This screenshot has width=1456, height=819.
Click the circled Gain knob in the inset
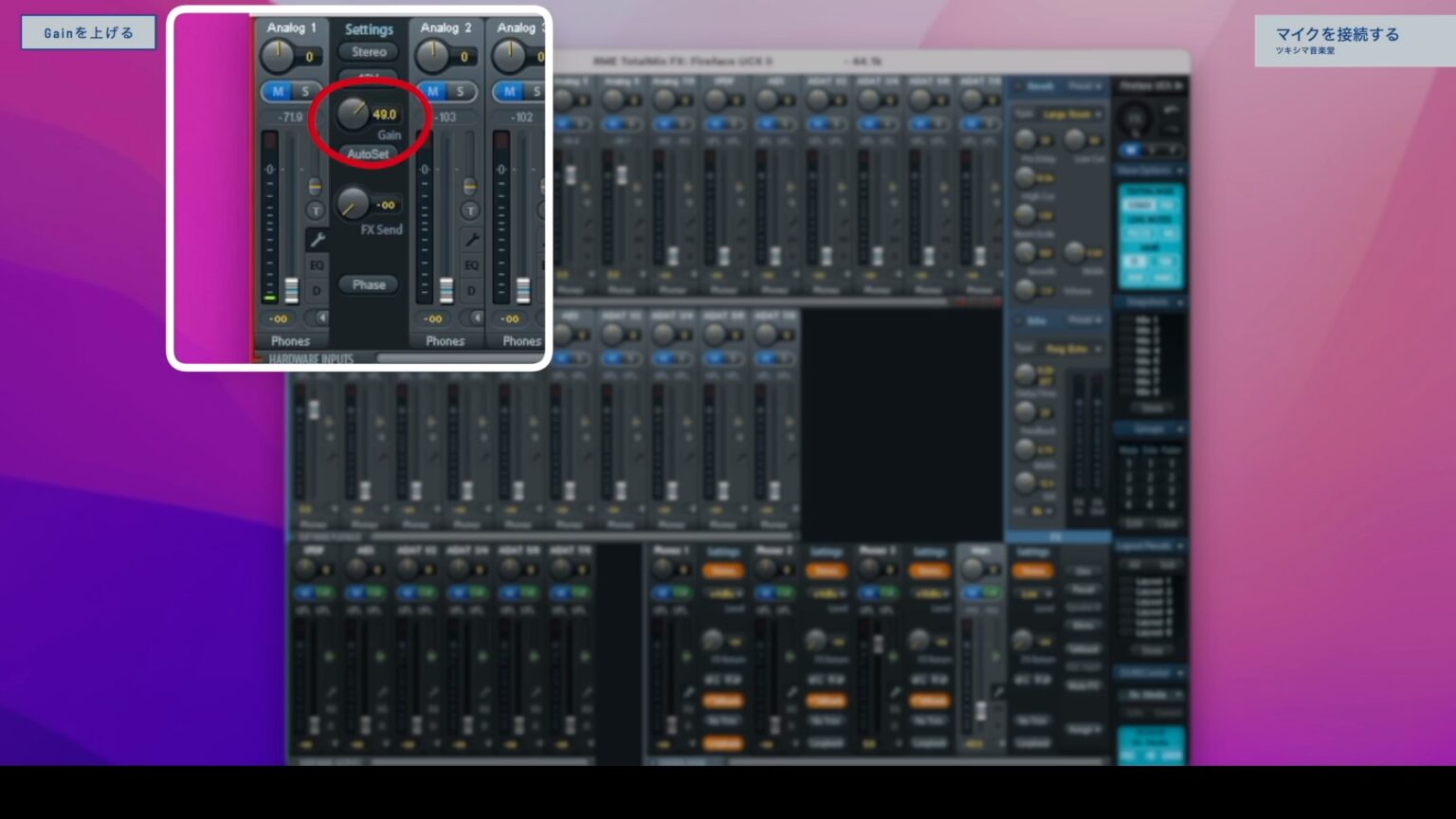coord(352,112)
